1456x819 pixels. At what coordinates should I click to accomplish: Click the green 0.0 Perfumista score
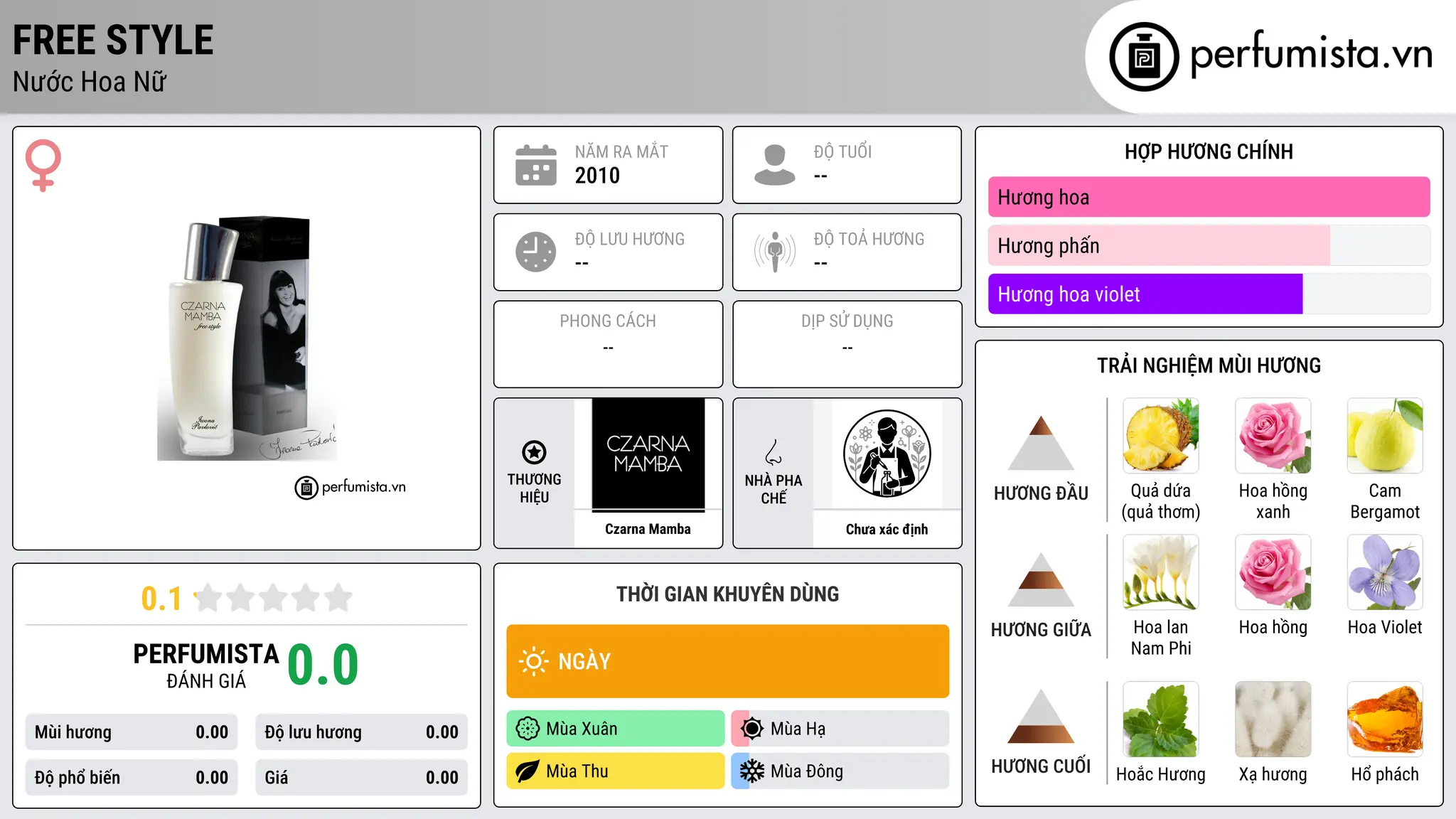click(x=323, y=665)
